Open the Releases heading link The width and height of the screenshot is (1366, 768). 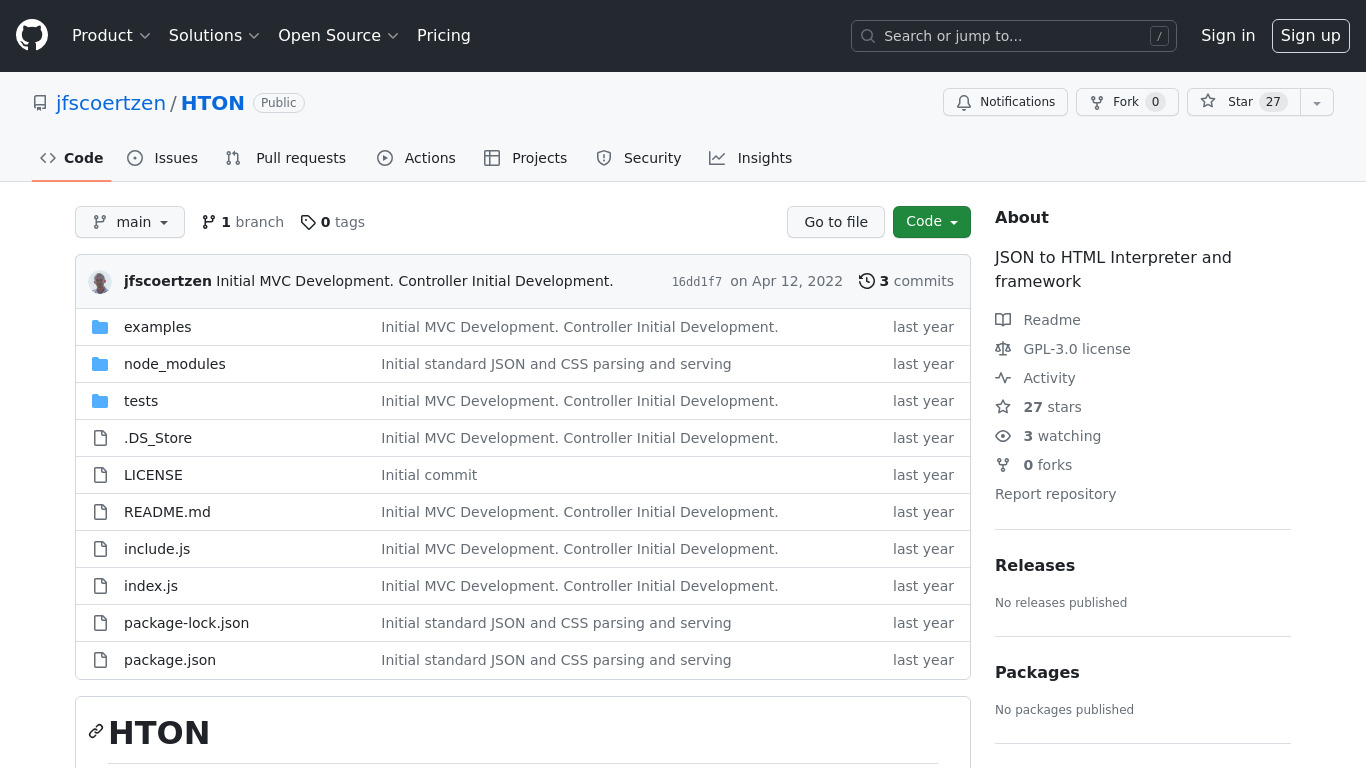coord(1035,565)
